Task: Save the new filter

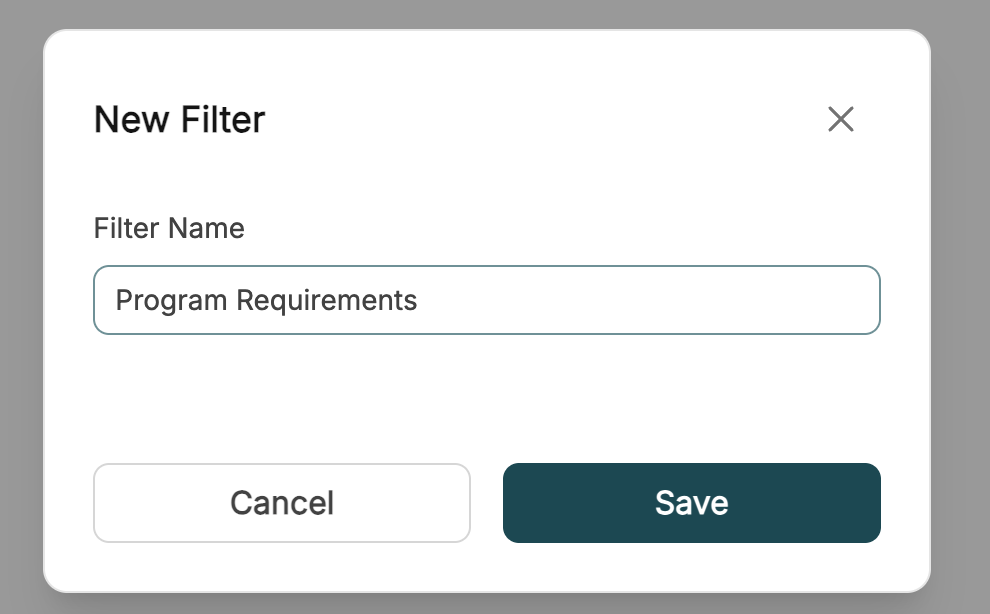Action: point(691,503)
